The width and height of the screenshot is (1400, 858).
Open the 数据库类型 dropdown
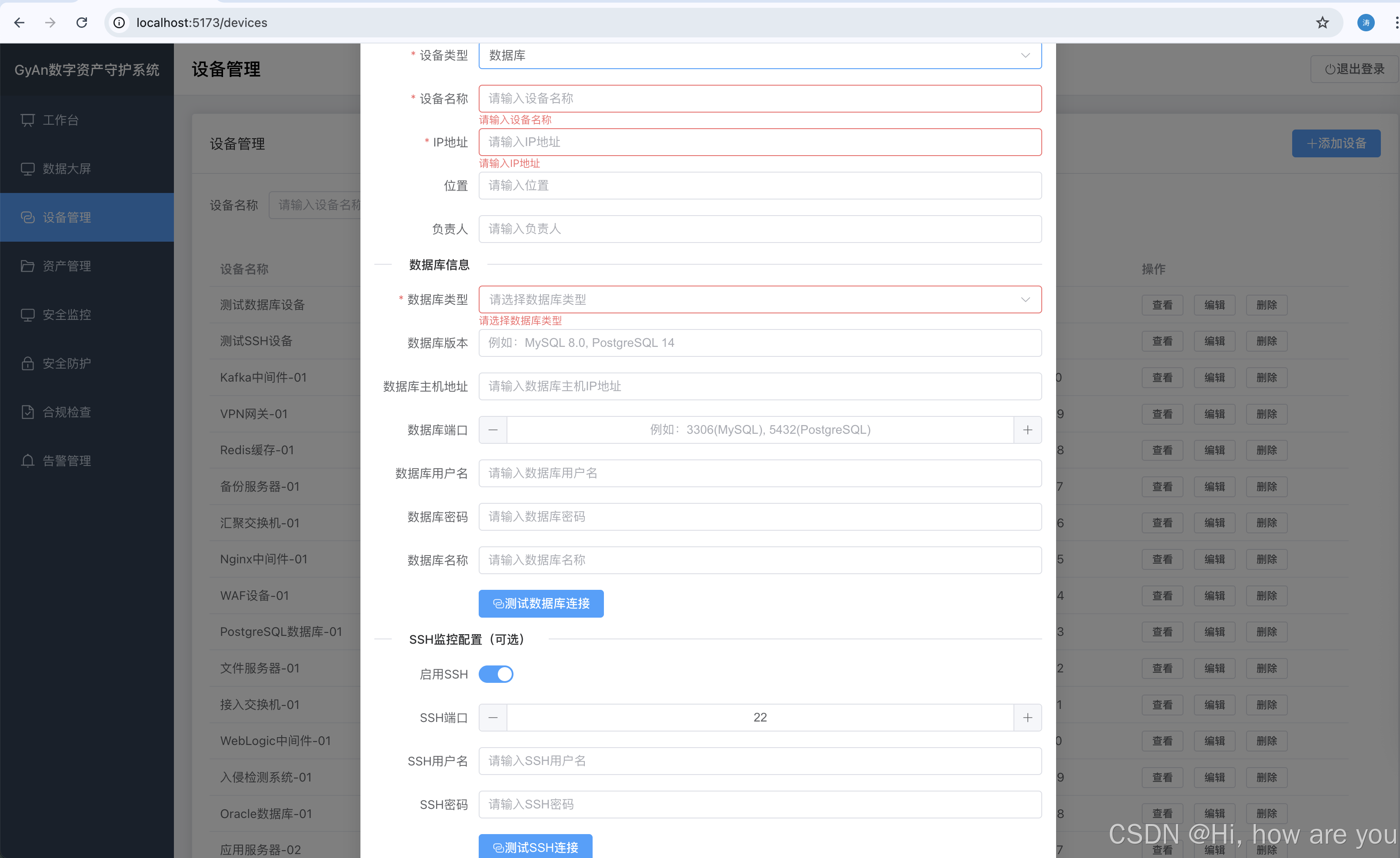759,299
